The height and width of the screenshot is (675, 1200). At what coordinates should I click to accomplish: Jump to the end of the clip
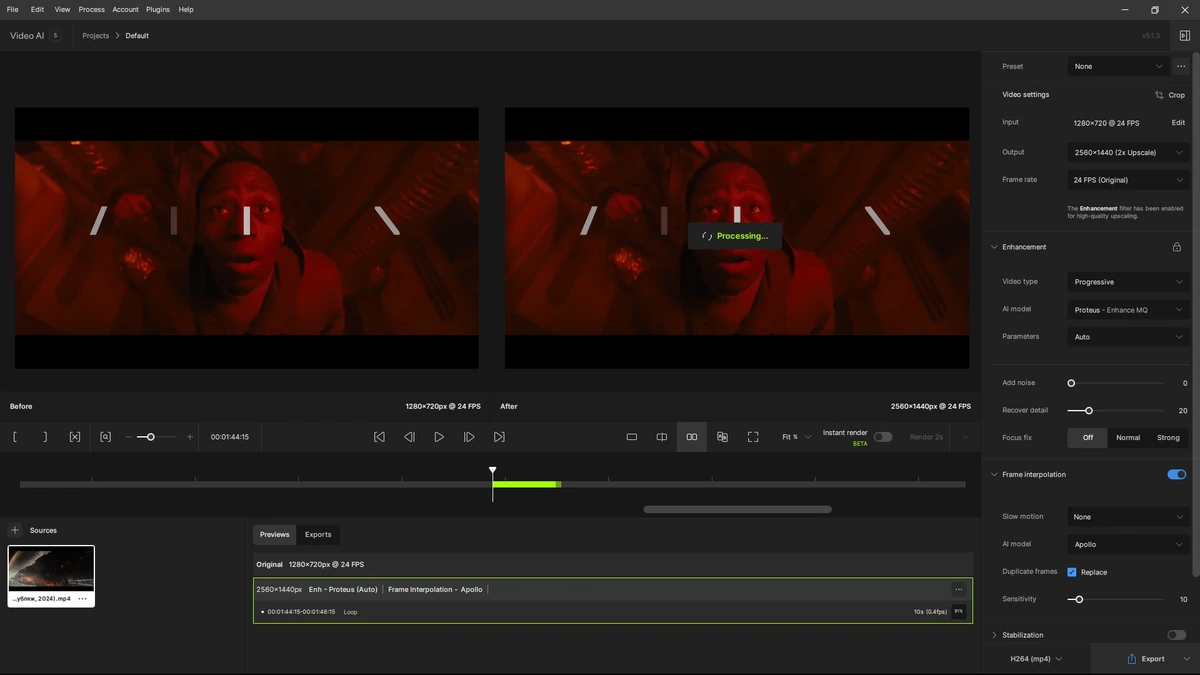pos(499,437)
